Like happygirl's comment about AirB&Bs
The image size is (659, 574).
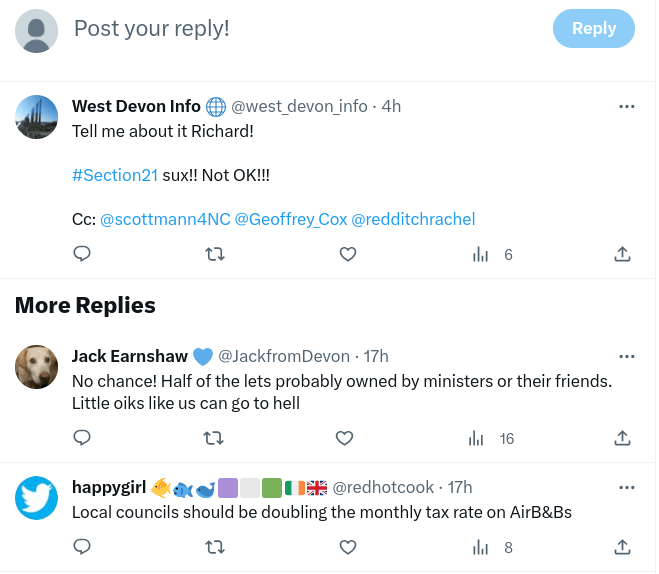click(x=348, y=547)
